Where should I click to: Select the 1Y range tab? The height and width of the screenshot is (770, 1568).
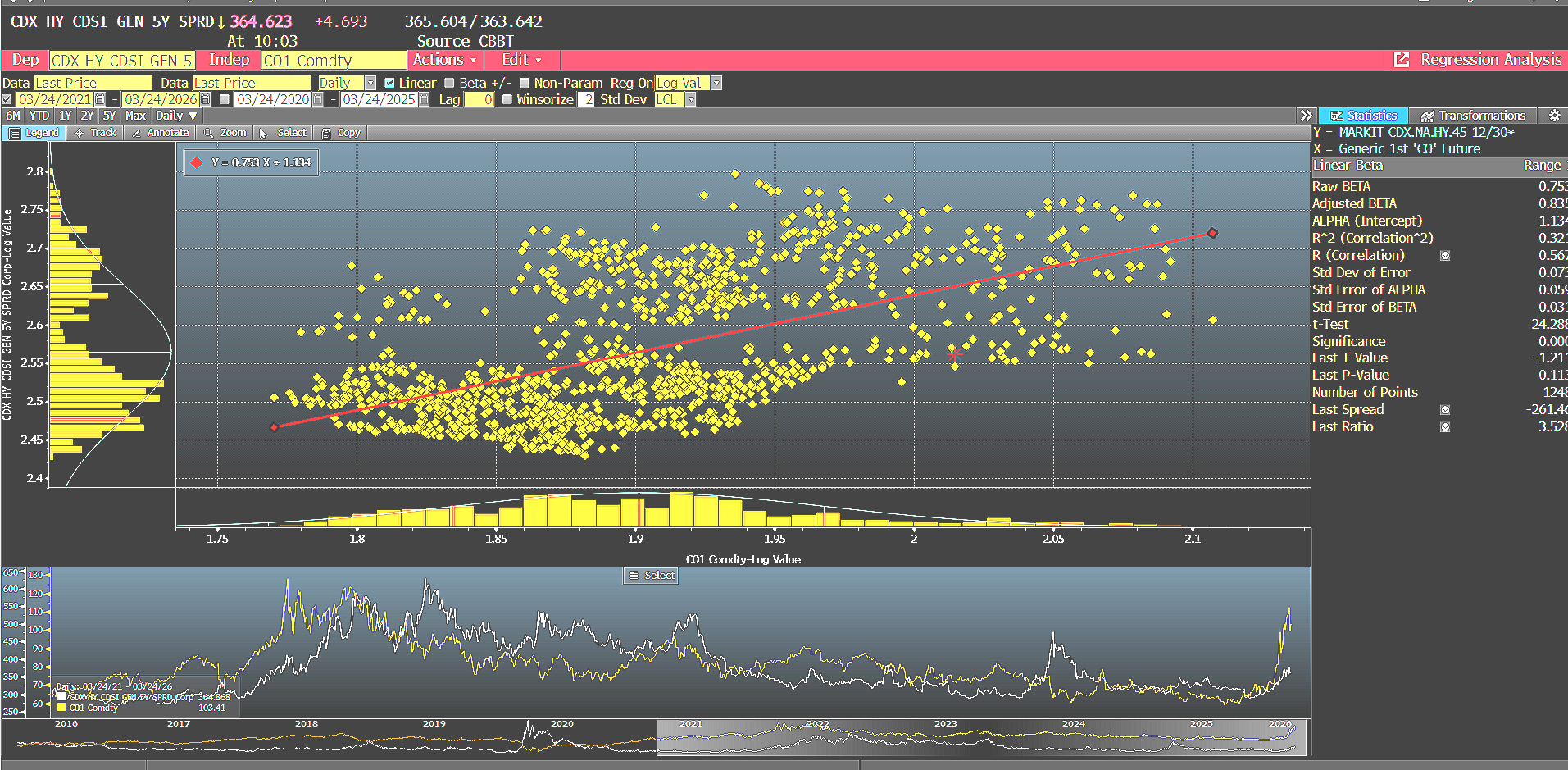coord(65,116)
